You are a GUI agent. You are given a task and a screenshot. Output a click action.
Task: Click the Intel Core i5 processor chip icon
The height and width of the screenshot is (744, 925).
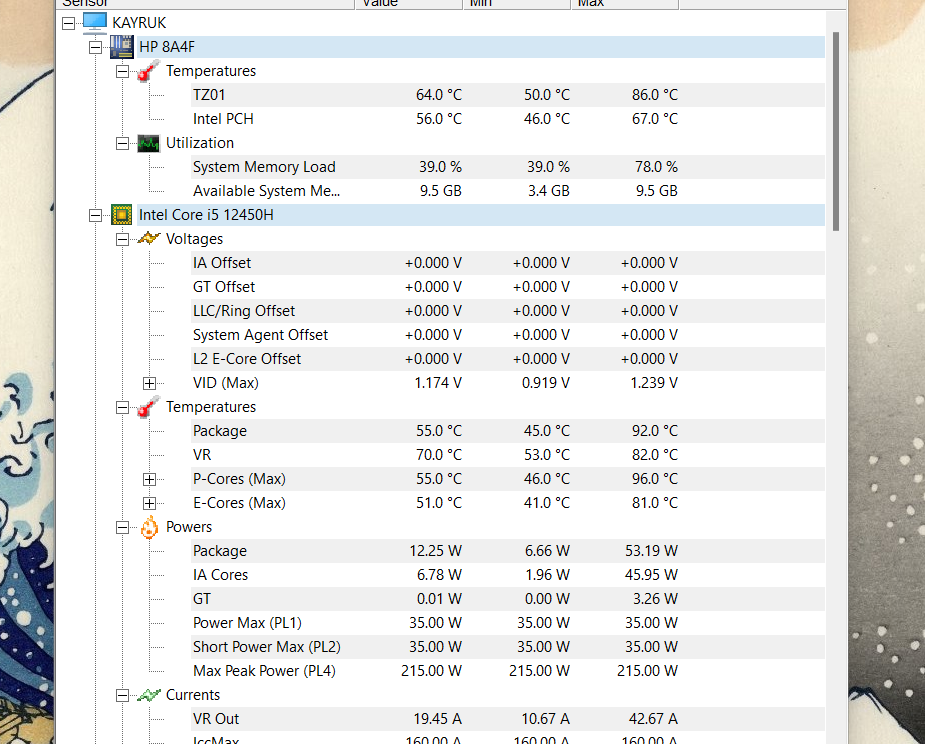(122, 215)
